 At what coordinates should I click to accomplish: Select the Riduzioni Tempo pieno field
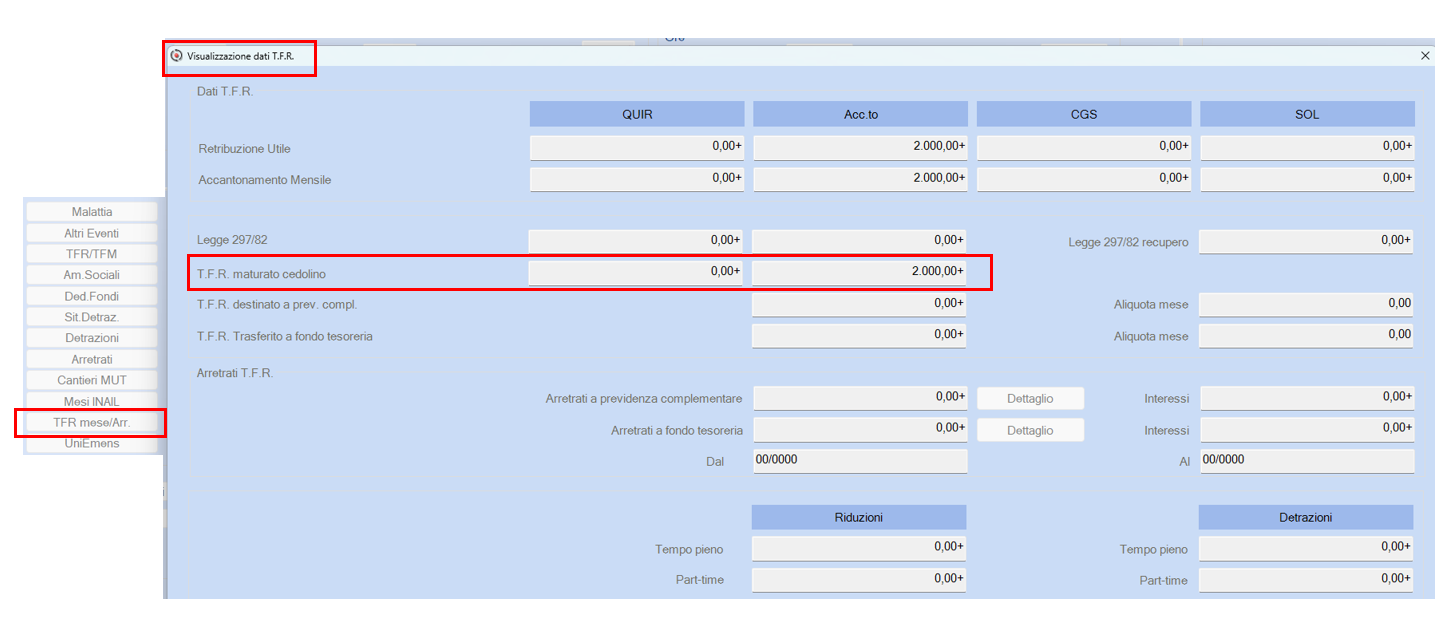click(x=860, y=548)
